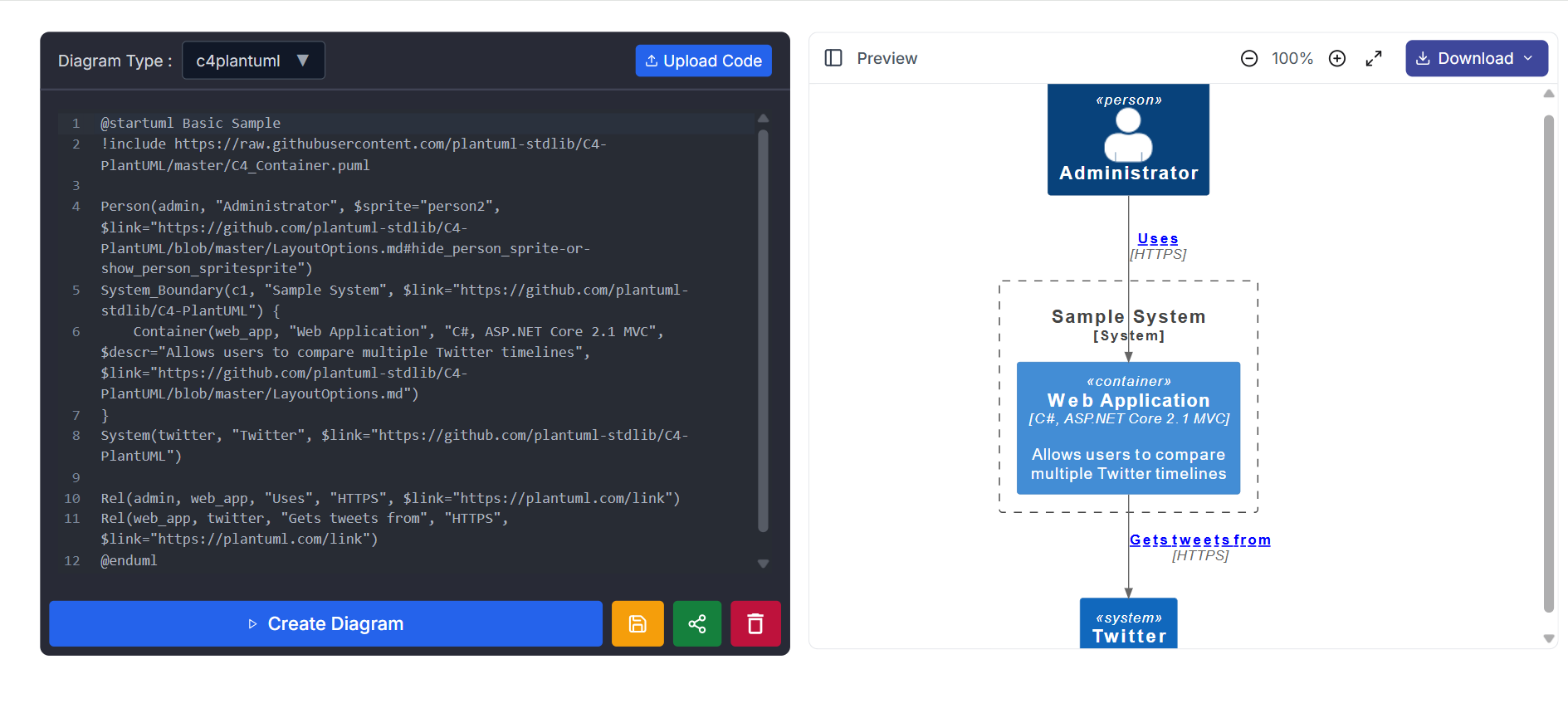Open the Diagram Type c4plantuml dropdown
This screenshot has height=718, width=1568.
pyautogui.click(x=253, y=61)
